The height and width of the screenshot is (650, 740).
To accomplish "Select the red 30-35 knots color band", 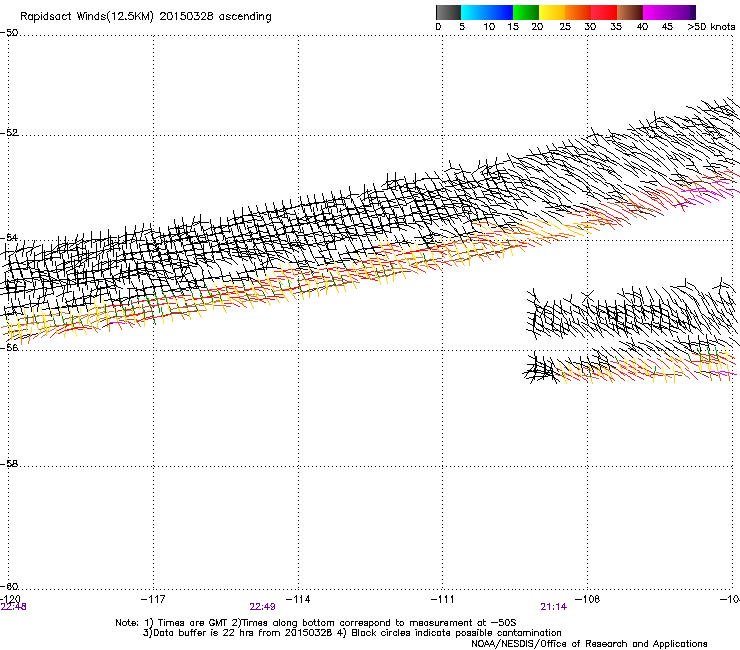I will (604, 12).
